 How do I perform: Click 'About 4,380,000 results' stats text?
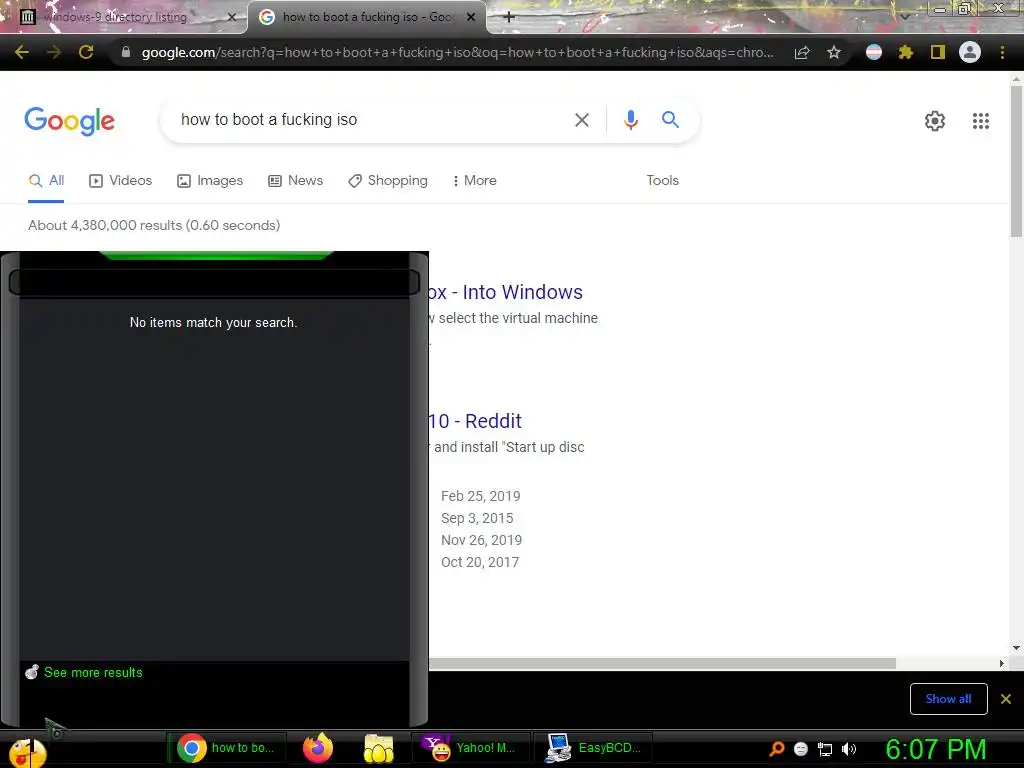[x=154, y=225]
